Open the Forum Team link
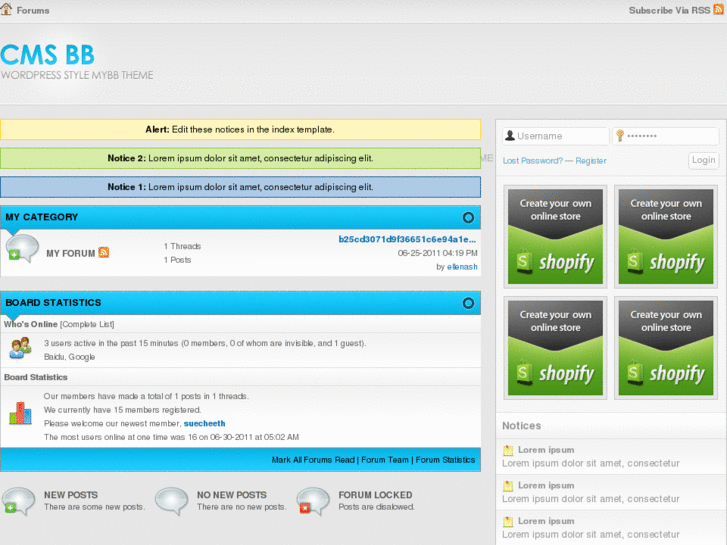Image resolution: width=727 pixels, height=545 pixels. [385, 460]
